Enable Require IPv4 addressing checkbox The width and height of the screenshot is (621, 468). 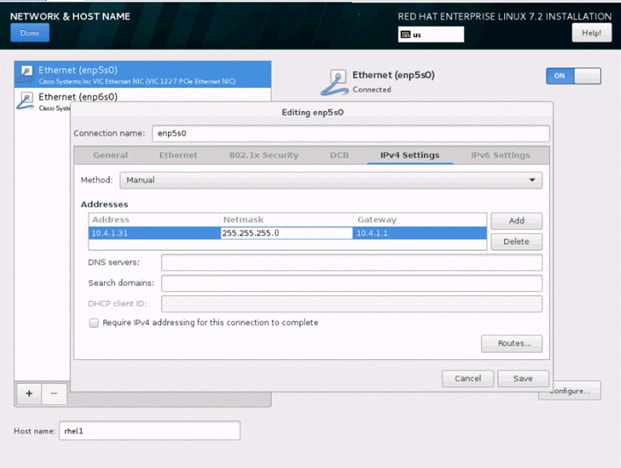(x=94, y=323)
